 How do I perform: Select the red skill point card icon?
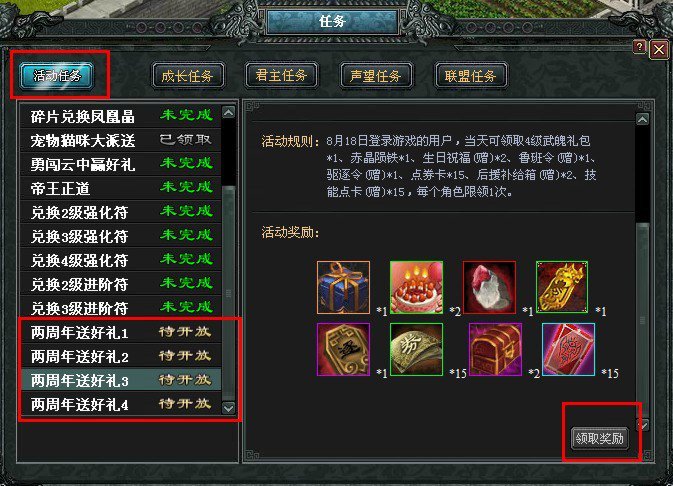coord(568,349)
